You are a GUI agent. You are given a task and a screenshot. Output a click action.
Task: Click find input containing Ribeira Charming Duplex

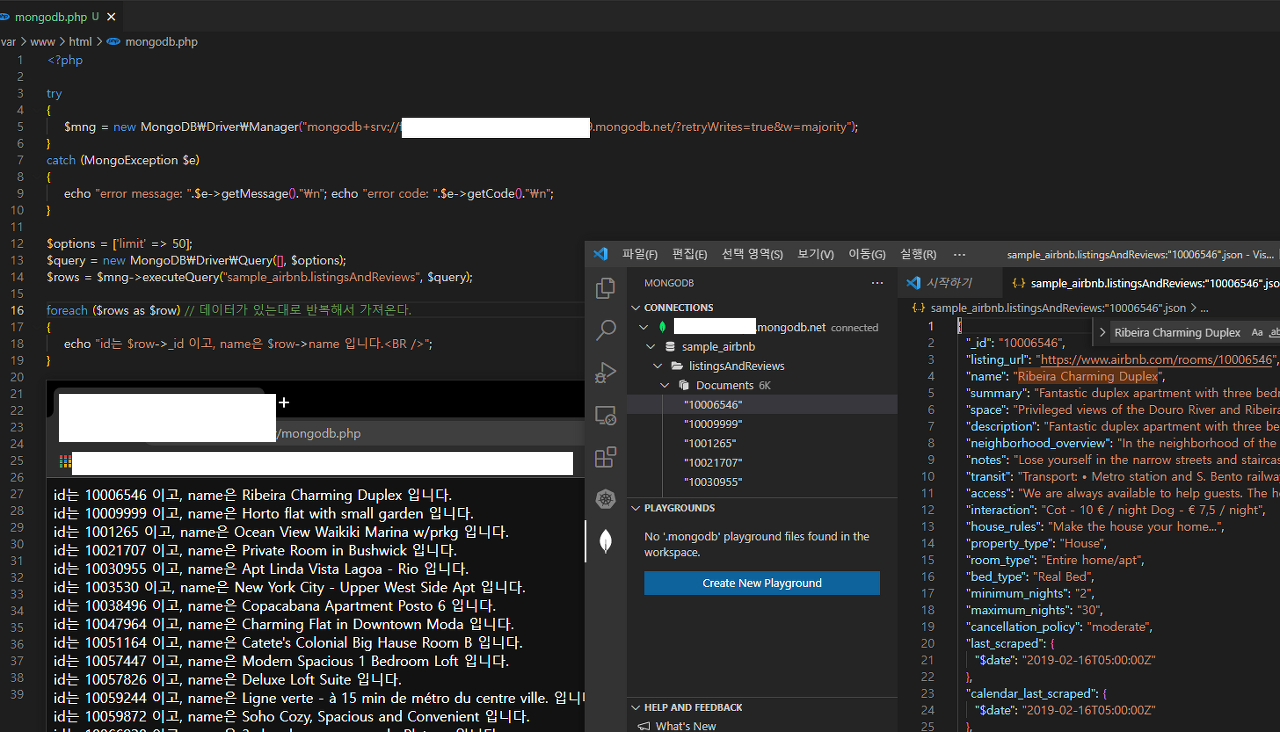click(x=1177, y=332)
